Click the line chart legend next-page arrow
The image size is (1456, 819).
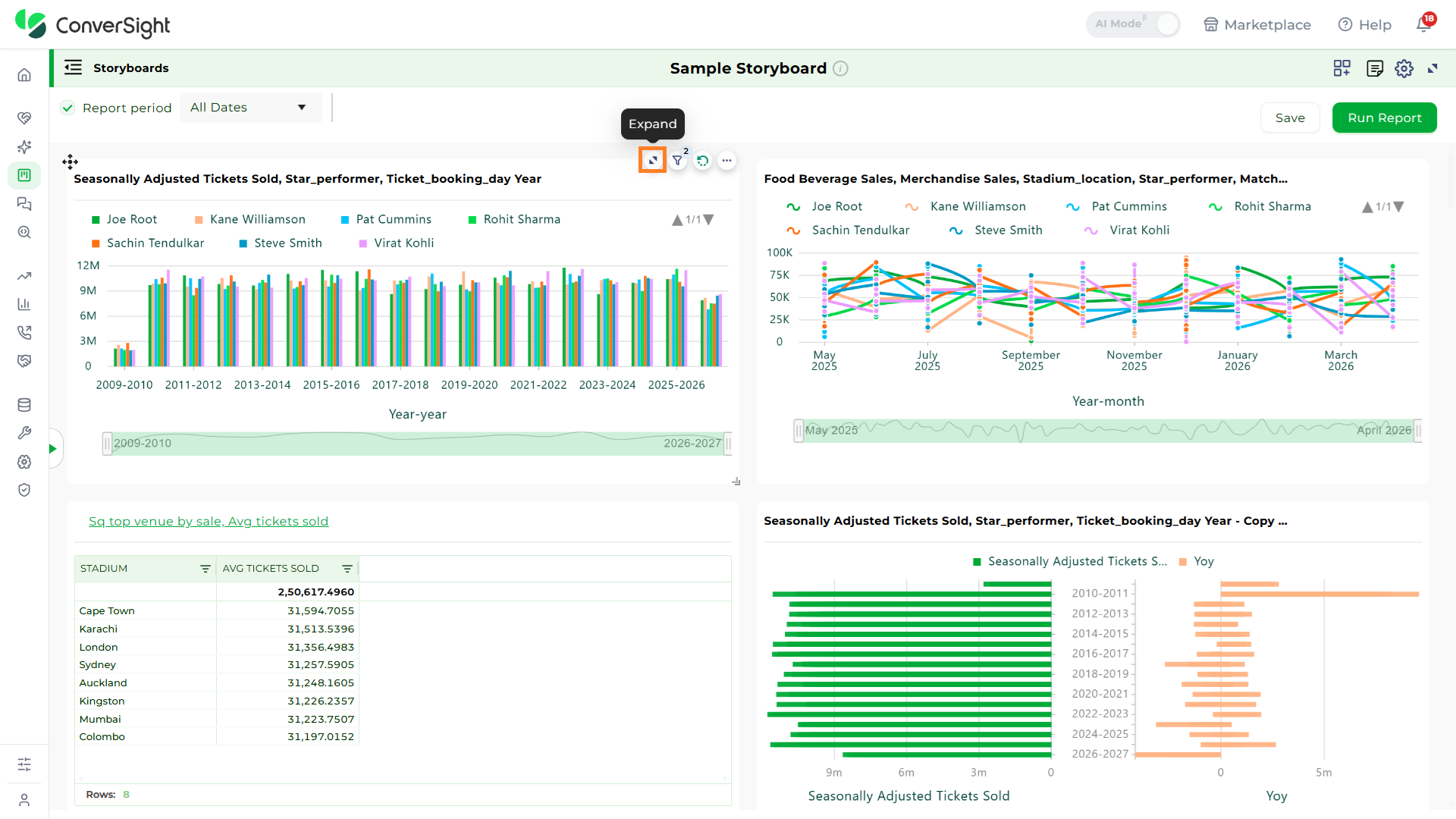(1399, 206)
